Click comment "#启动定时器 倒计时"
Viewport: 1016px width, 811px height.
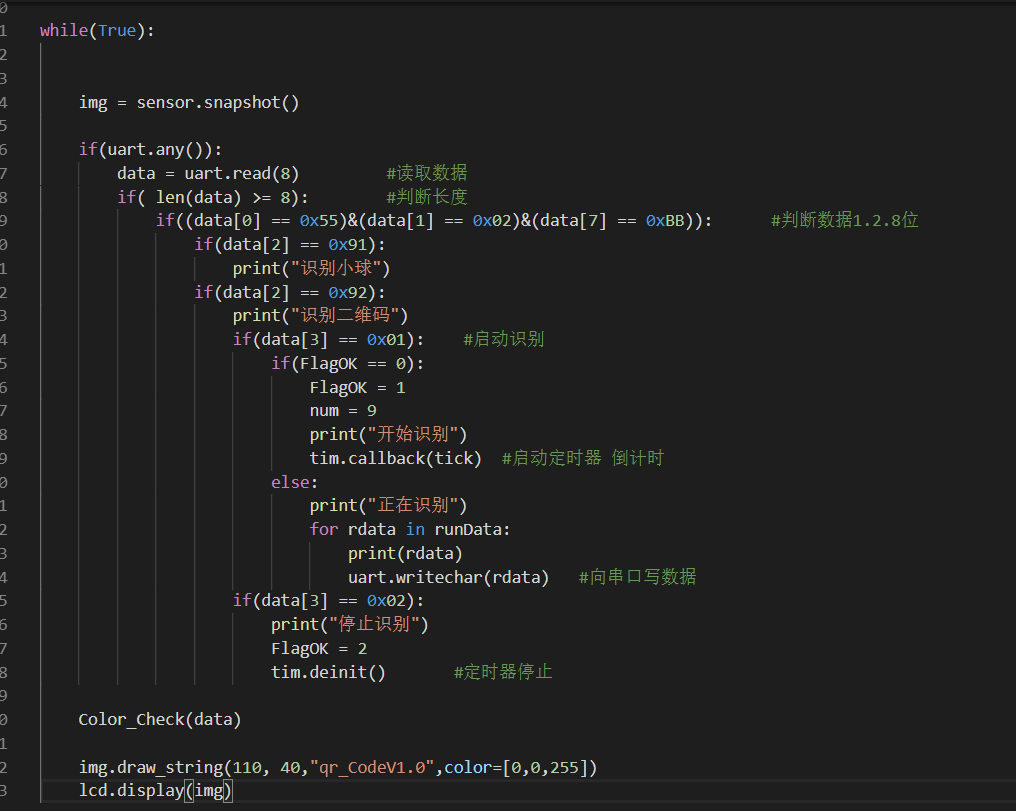[x=583, y=459]
